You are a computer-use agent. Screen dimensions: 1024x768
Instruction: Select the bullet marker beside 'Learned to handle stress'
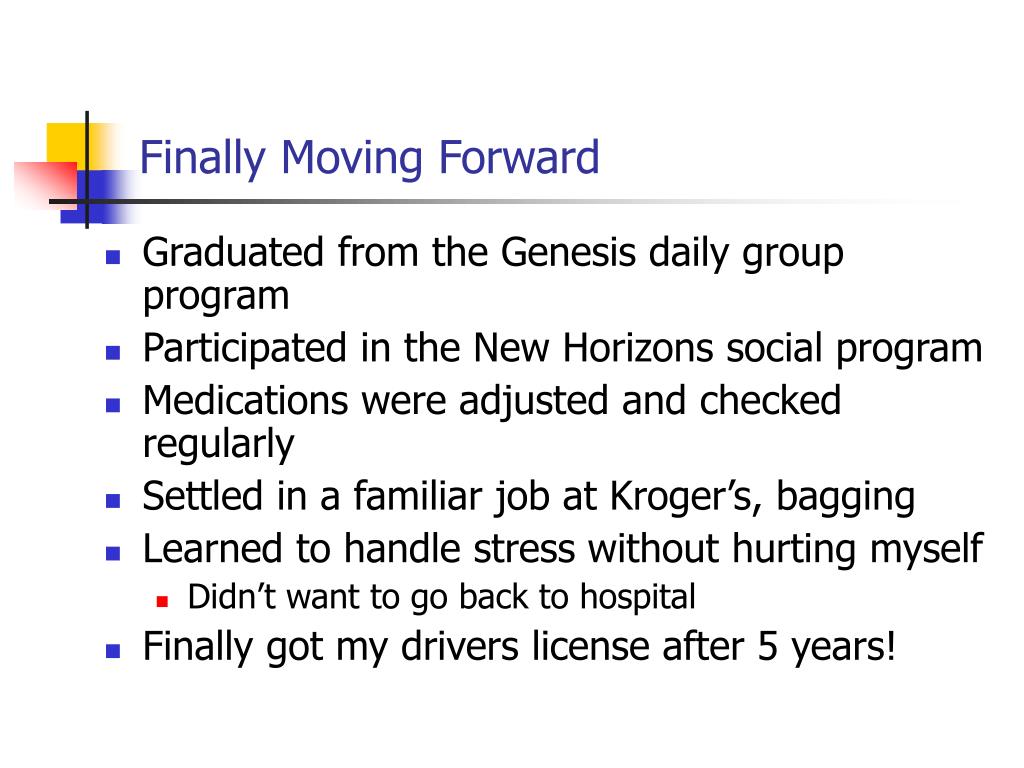click(x=113, y=553)
